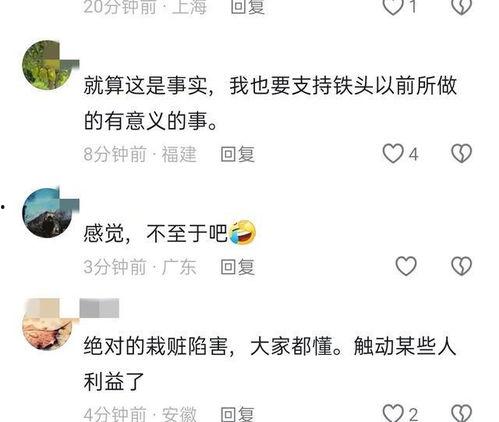Open the green plant avatar profile
Viewport: 499px width, 422px height.
[x=47, y=65]
